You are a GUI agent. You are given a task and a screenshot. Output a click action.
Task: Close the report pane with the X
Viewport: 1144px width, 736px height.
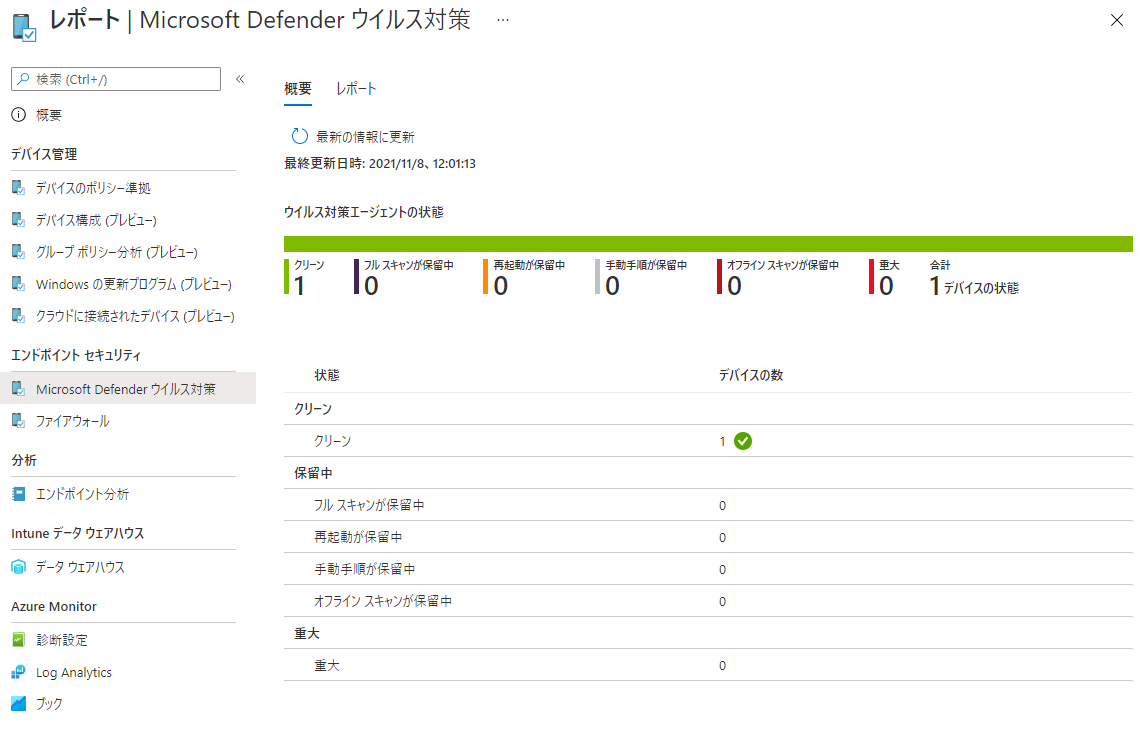[1117, 21]
